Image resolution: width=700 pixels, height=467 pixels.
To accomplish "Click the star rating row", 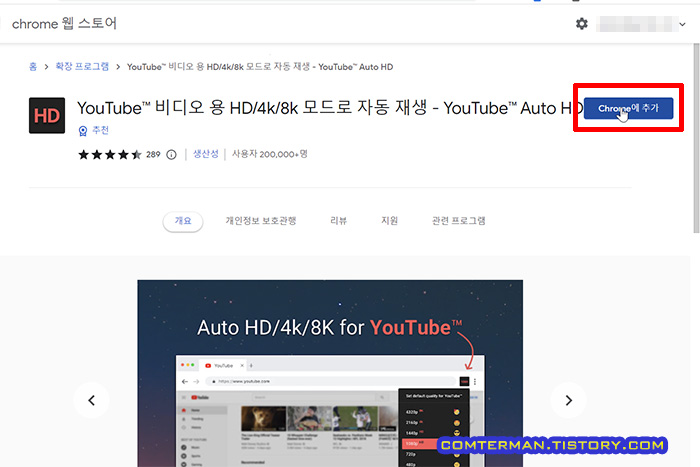I will click(x=110, y=154).
